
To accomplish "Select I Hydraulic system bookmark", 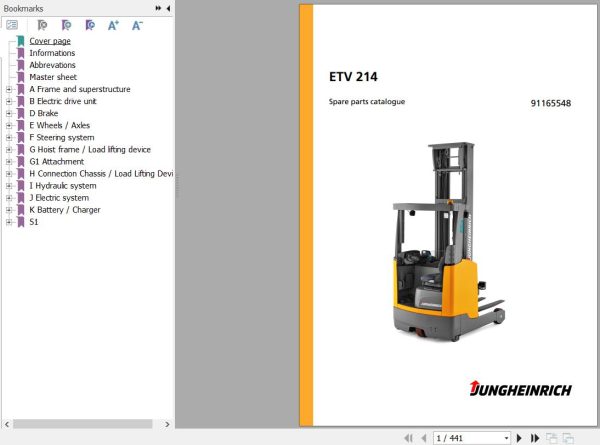I will (x=63, y=186).
